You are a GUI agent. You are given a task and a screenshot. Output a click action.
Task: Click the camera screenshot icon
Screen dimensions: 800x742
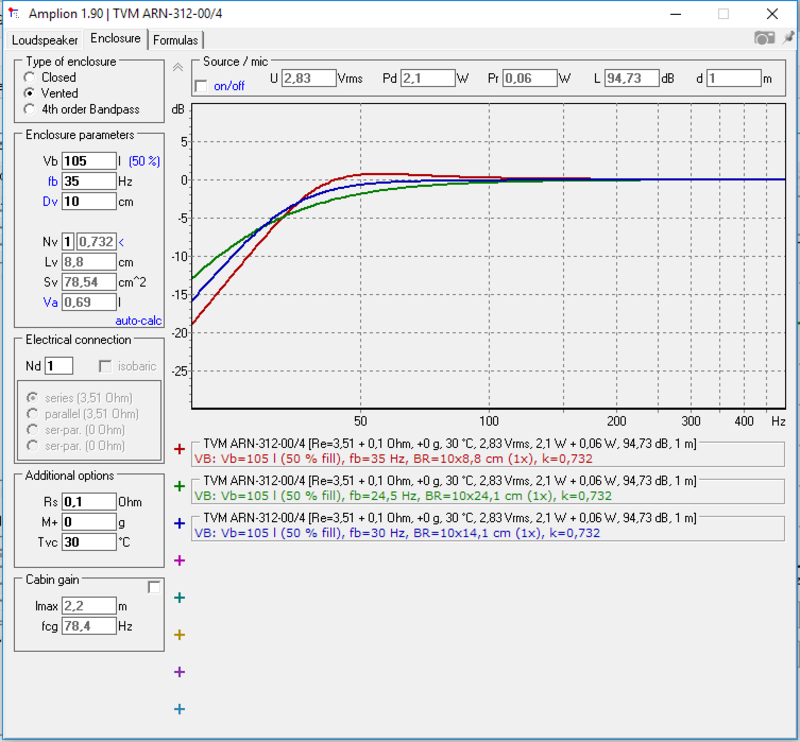(x=764, y=38)
